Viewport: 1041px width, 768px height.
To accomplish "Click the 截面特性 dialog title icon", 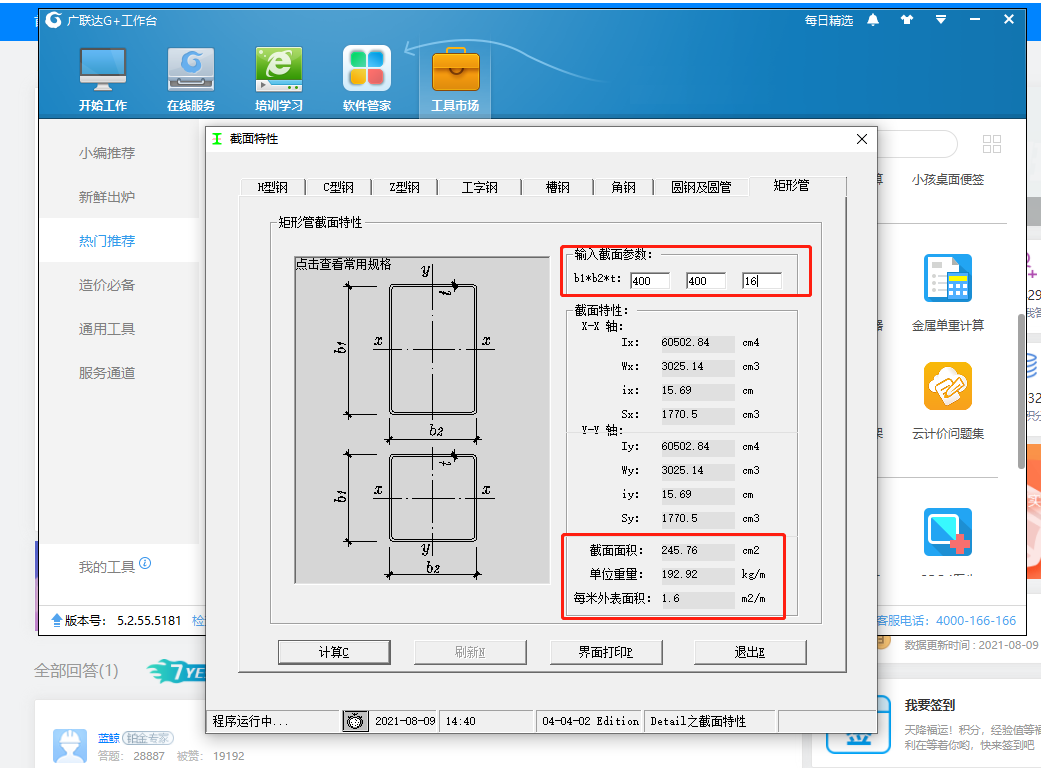I will 217,139.
